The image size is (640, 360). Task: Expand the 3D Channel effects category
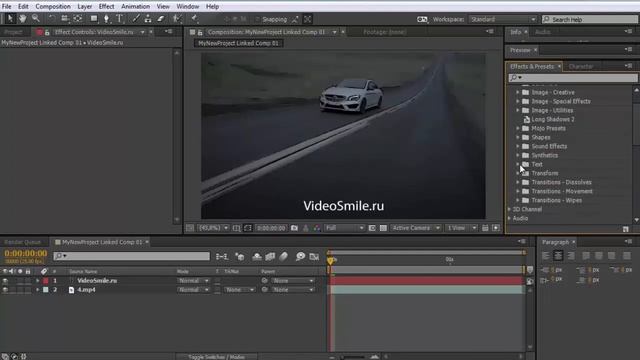coord(509,209)
